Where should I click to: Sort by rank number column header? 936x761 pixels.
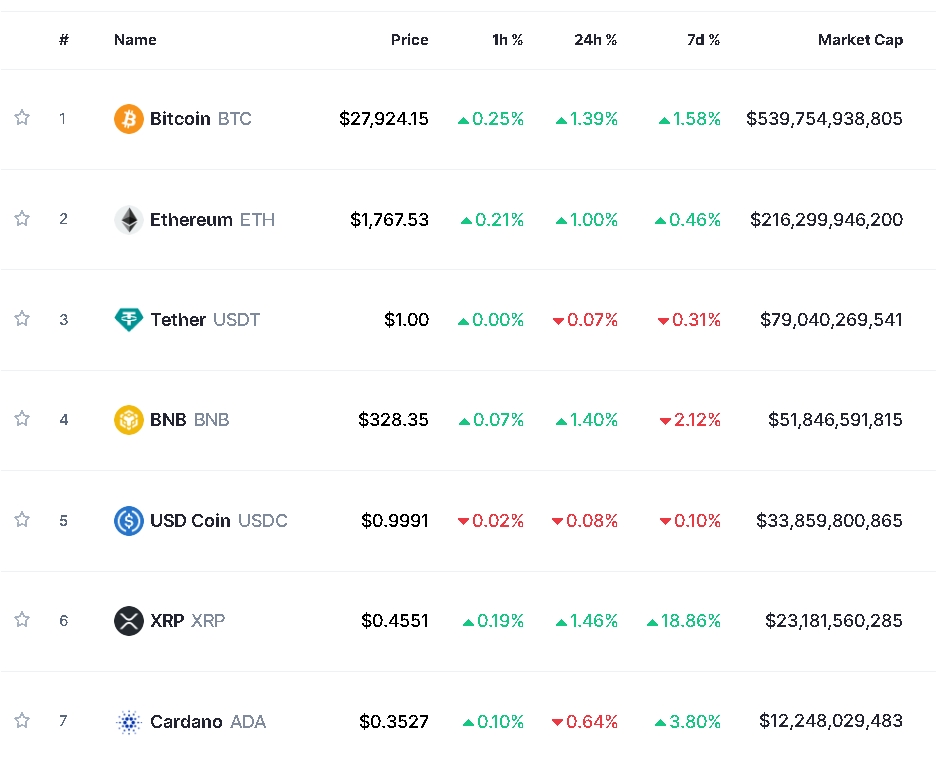(x=64, y=40)
